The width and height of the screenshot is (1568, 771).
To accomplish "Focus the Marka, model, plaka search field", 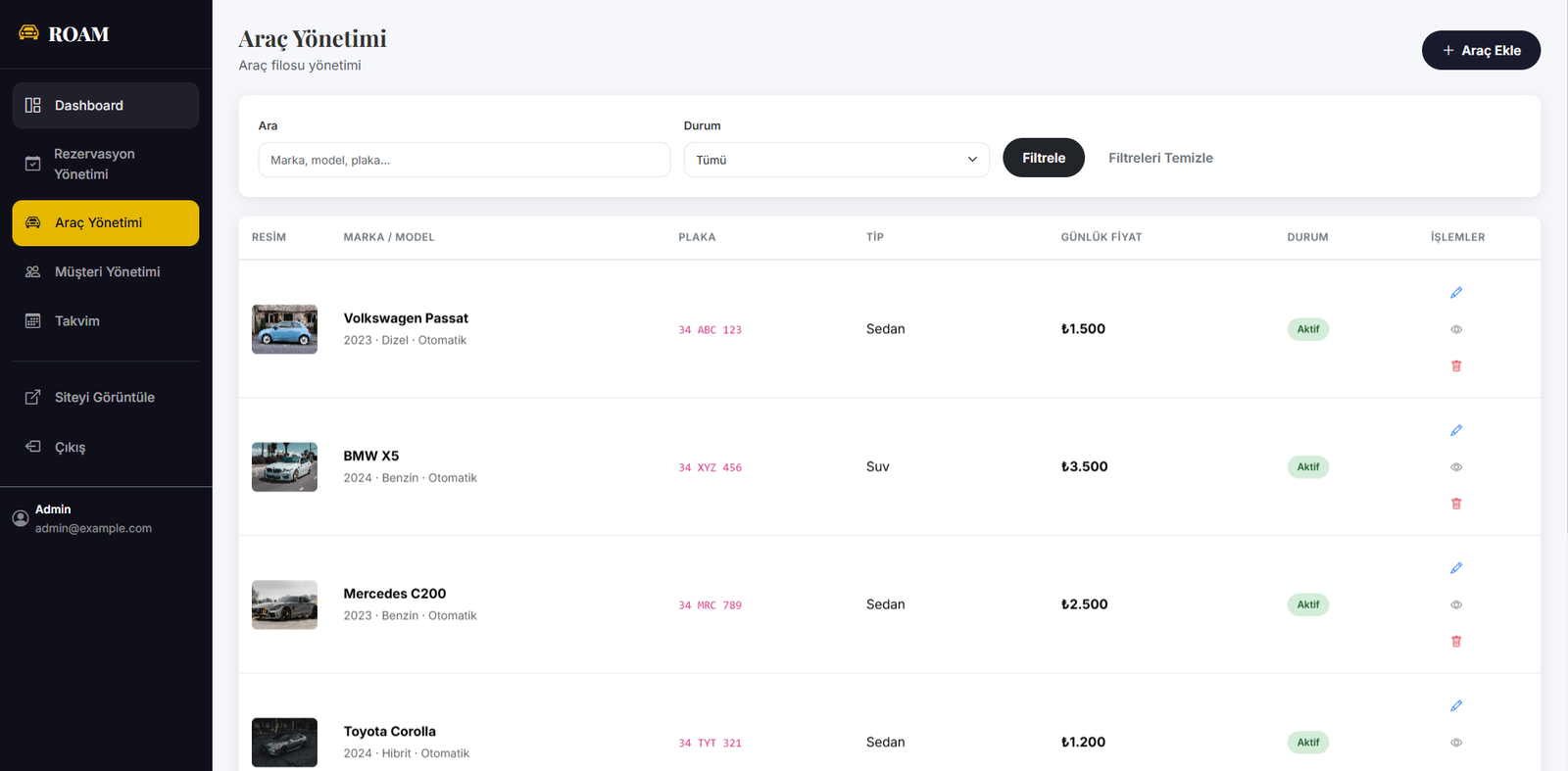I will tap(464, 160).
